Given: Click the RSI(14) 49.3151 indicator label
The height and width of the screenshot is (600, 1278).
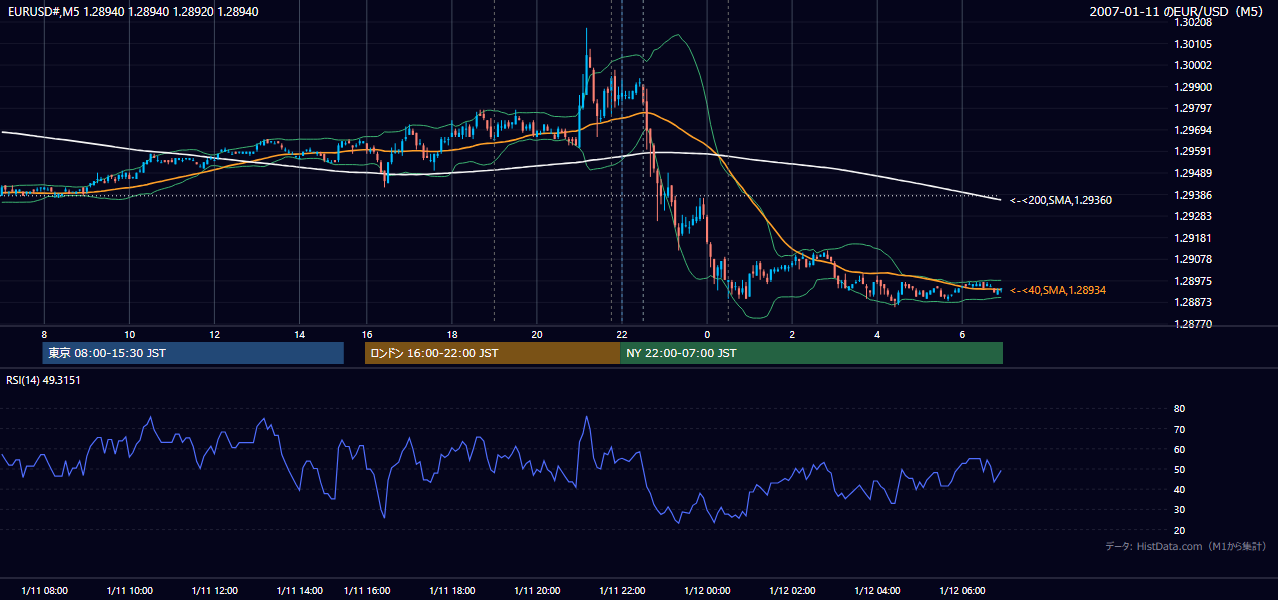Looking at the screenshot, I should [44, 380].
